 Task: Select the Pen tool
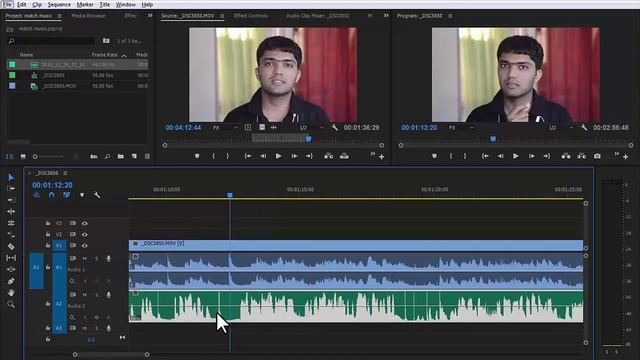tap(11, 281)
